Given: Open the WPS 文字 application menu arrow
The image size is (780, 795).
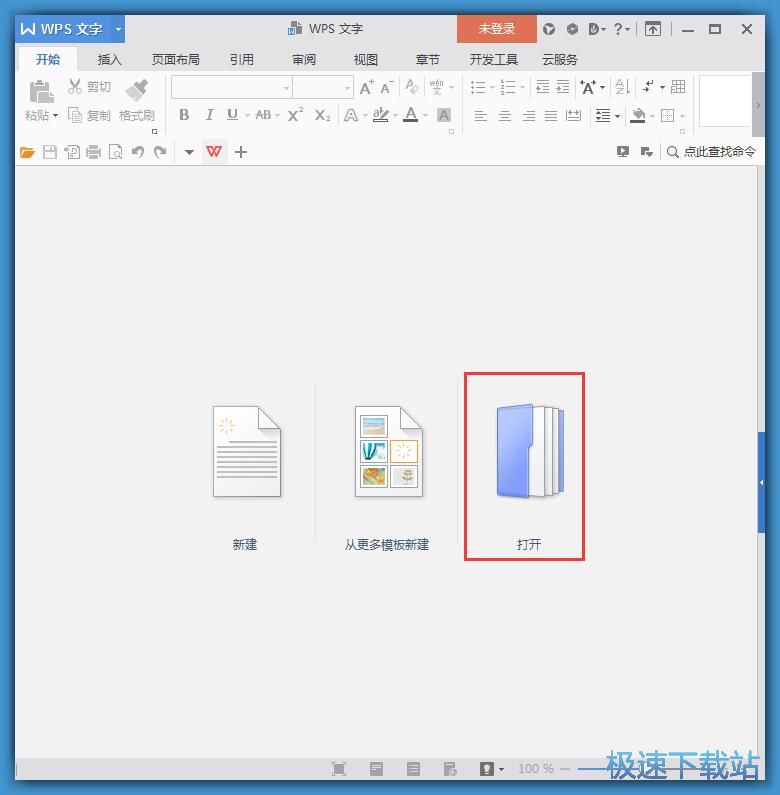Looking at the screenshot, I should [x=118, y=29].
